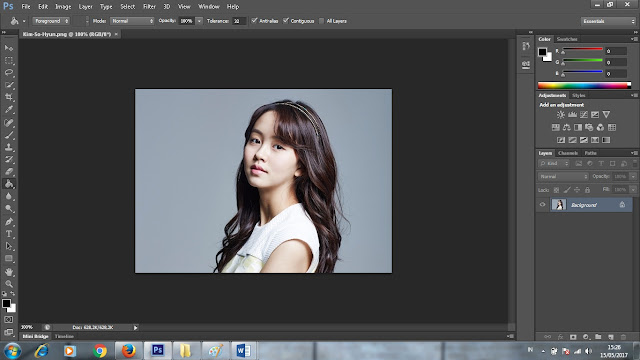The width and height of the screenshot is (640, 360).
Task: Switch to the Channels tab
Action: pos(568,153)
